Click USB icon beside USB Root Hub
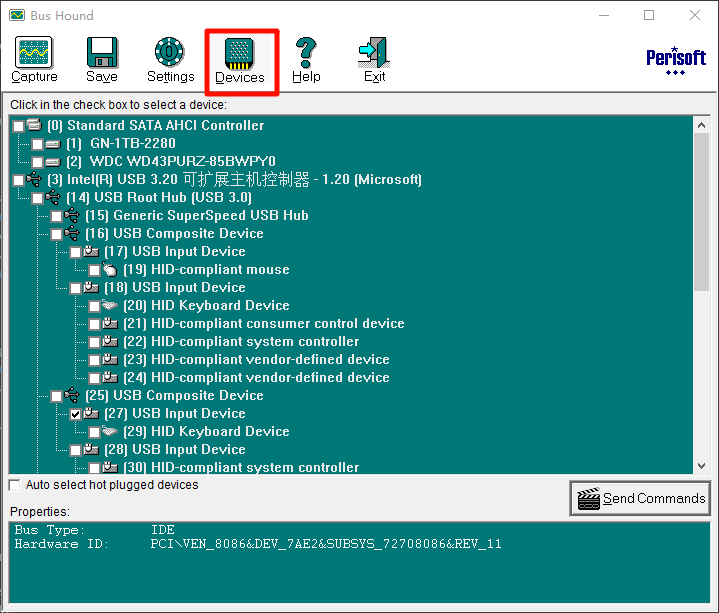Image resolution: width=719 pixels, height=613 pixels. point(53,197)
